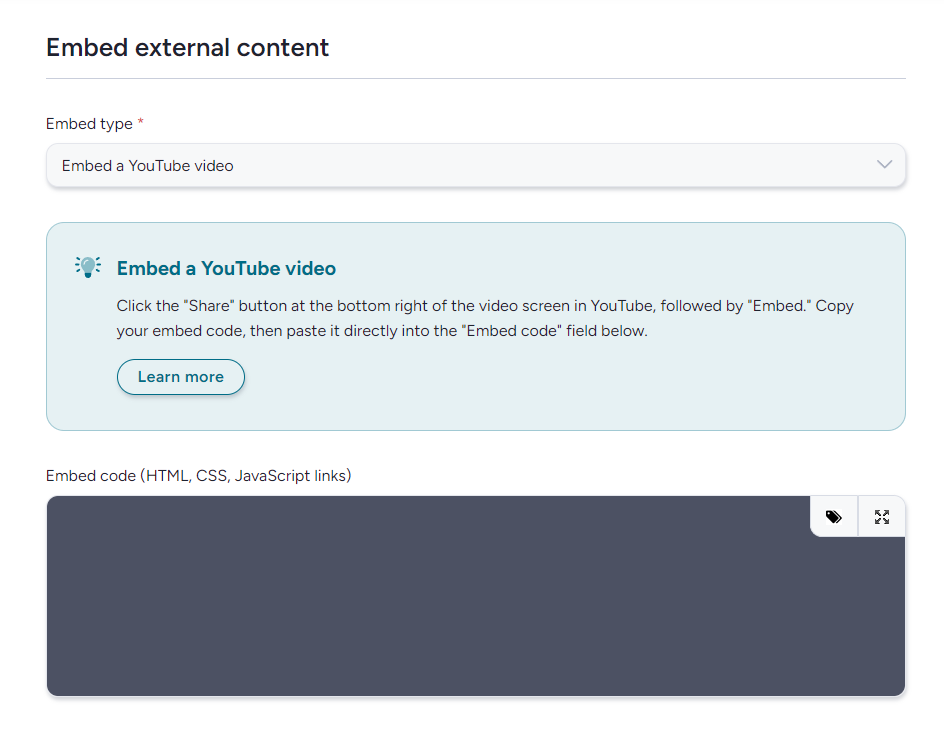Click the word "YouTube" in tip instructions
The image size is (944, 738).
point(622,306)
